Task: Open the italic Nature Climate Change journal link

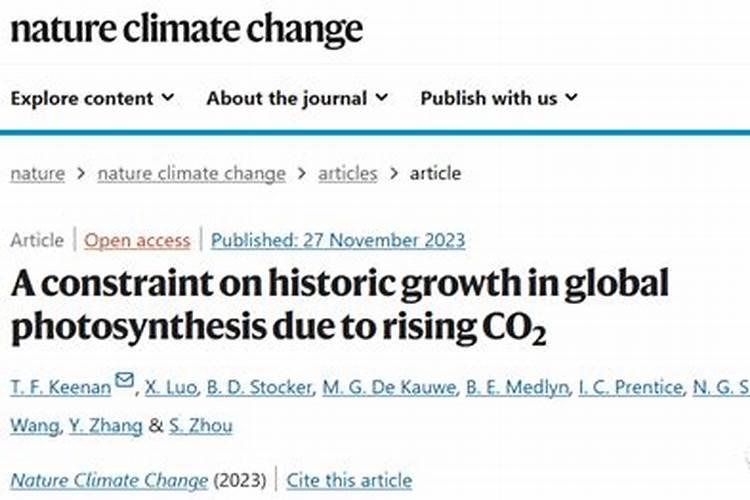Action: (x=109, y=480)
